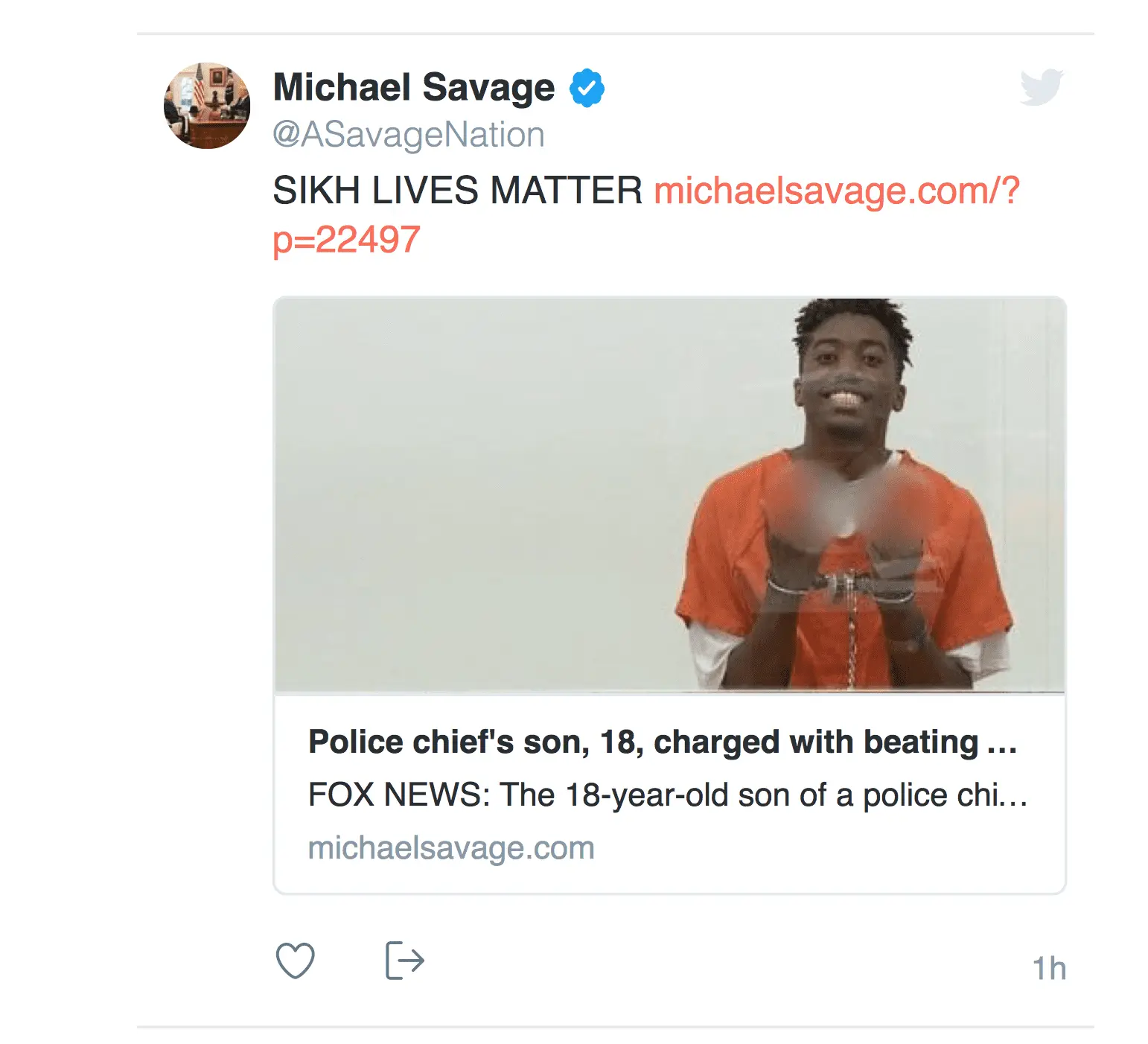
Task: Like the tweet with the heart icon
Action: [296, 961]
